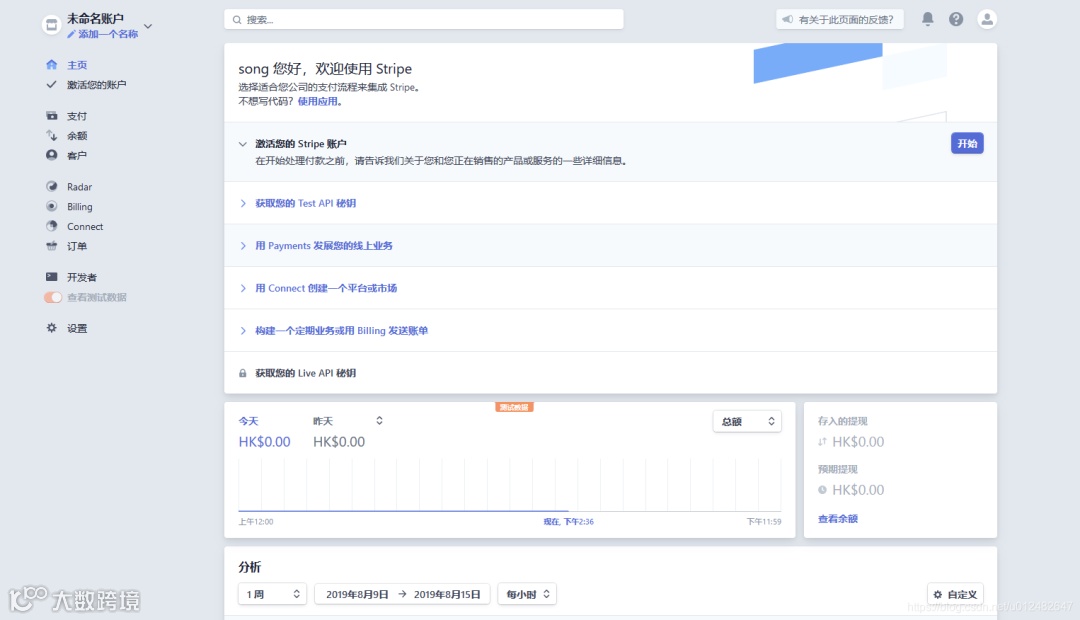Open 激活您的账户 sidebar item
Viewport: 1080px width, 620px height.
pyautogui.click(x=96, y=85)
